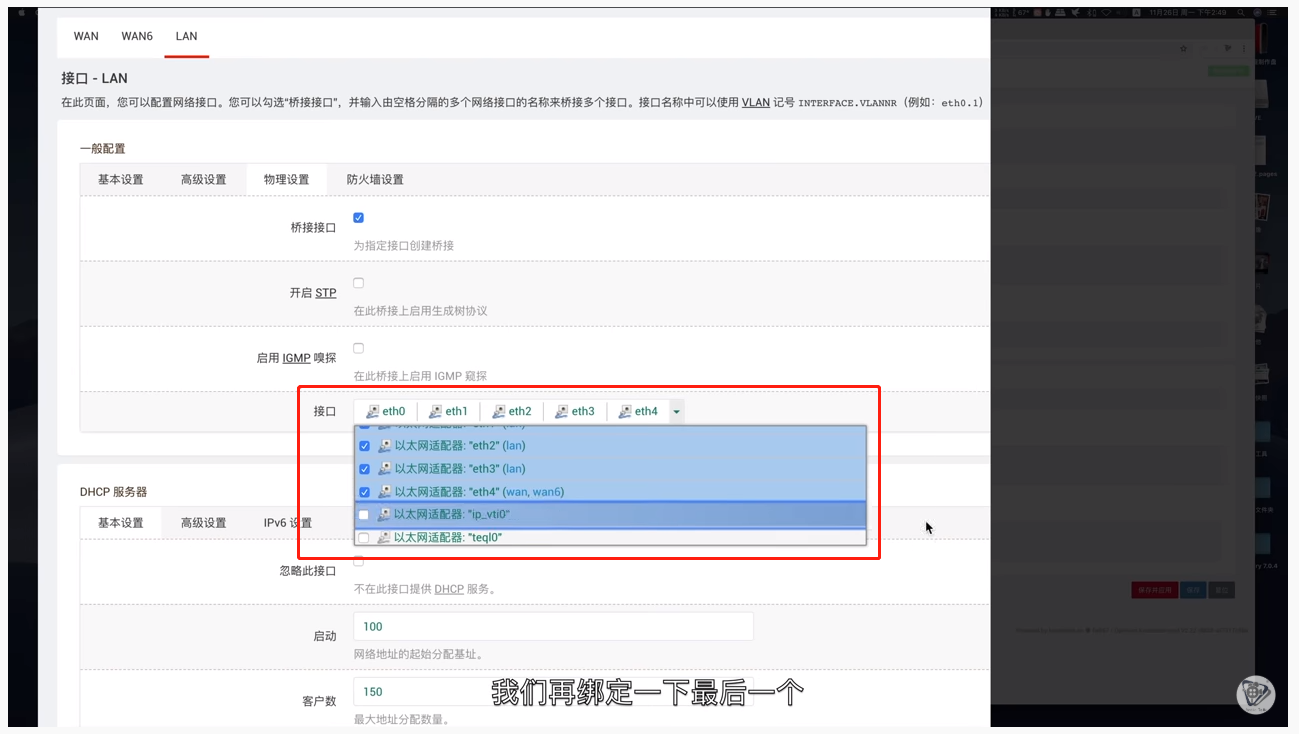The height and width of the screenshot is (734, 1299).
Task: Click the browser extension icon beside three-dot menu
Action: tap(1228, 48)
